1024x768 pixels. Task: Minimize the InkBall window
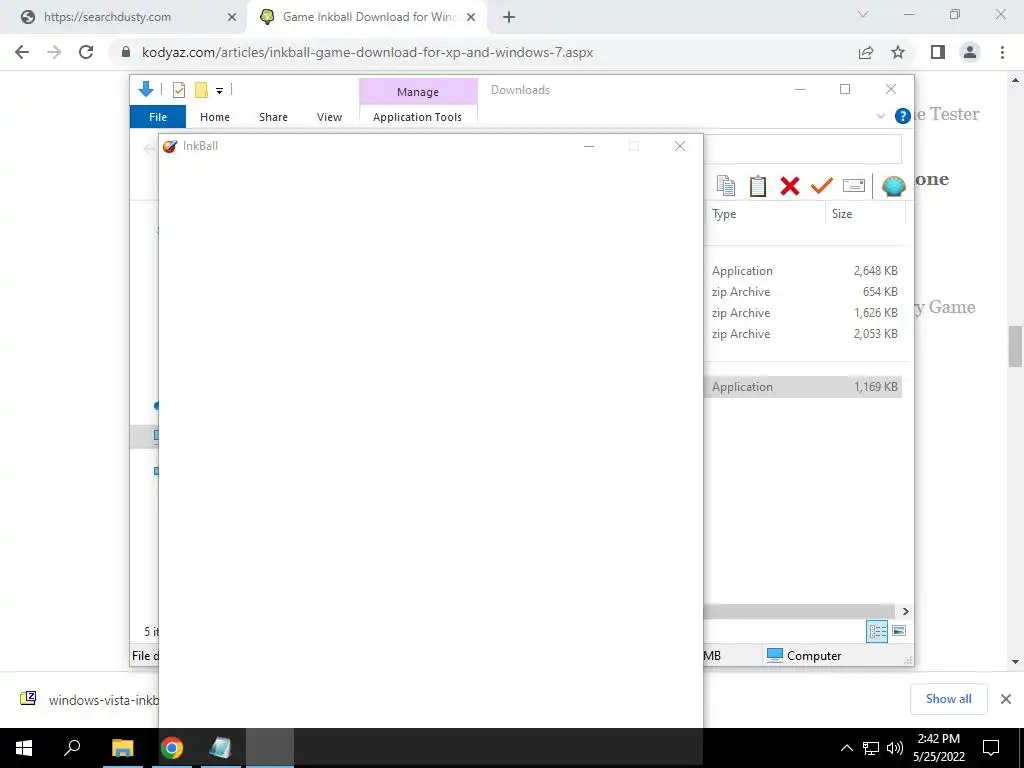coord(589,146)
